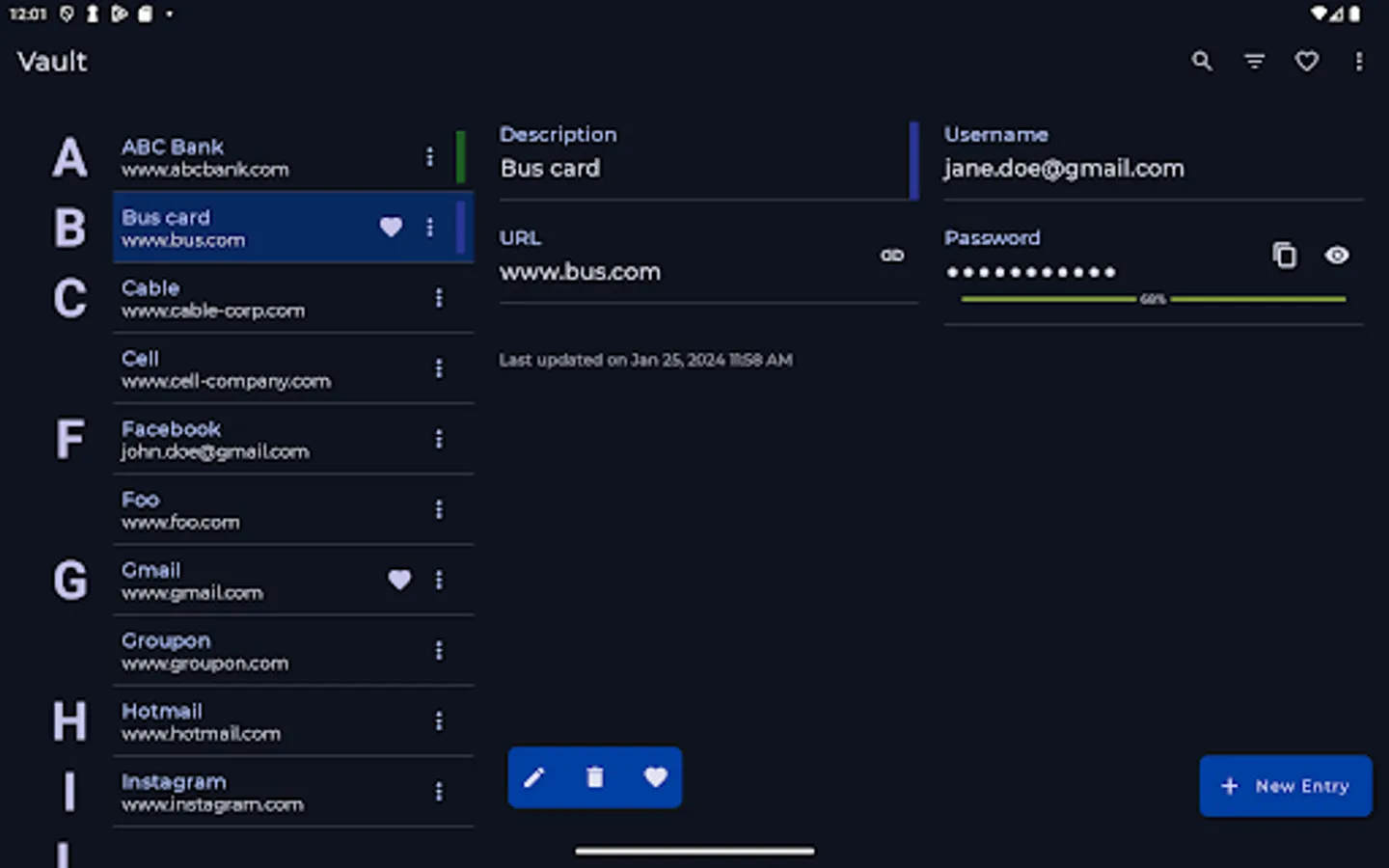
Task: Jump to letter G in the alphabet index
Action: pyautogui.click(x=68, y=580)
